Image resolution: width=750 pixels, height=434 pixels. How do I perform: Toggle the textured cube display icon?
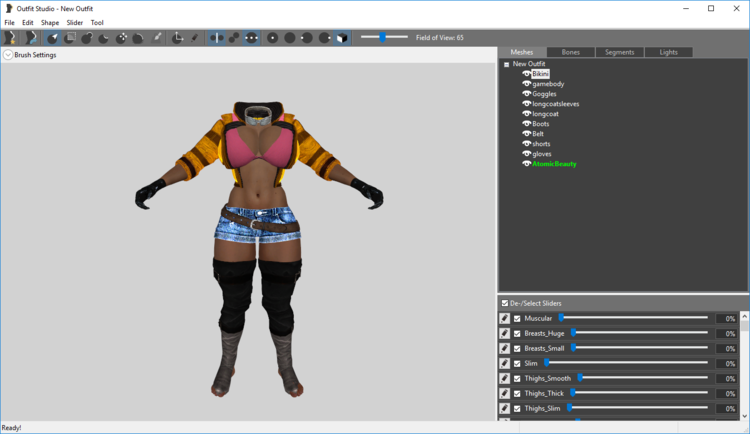342,38
